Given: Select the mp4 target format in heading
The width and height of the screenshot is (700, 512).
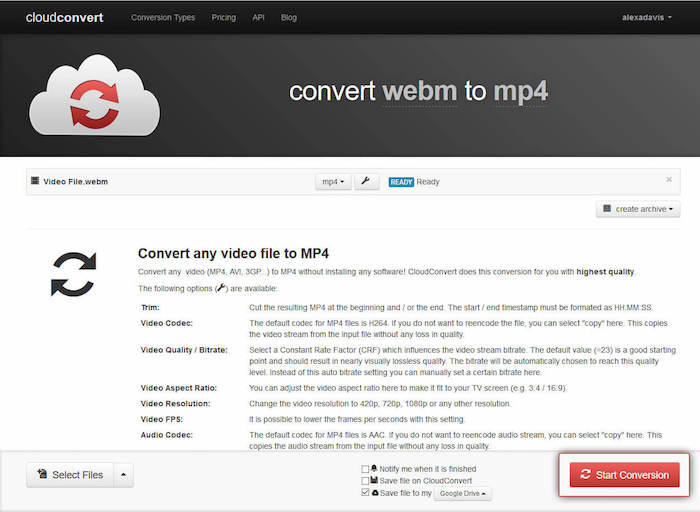Looking at the screenshot, I should coord(520,92).
